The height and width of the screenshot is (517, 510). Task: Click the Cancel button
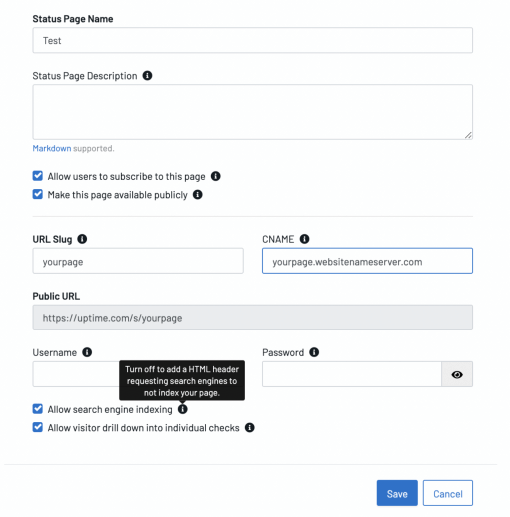point(448,493)
